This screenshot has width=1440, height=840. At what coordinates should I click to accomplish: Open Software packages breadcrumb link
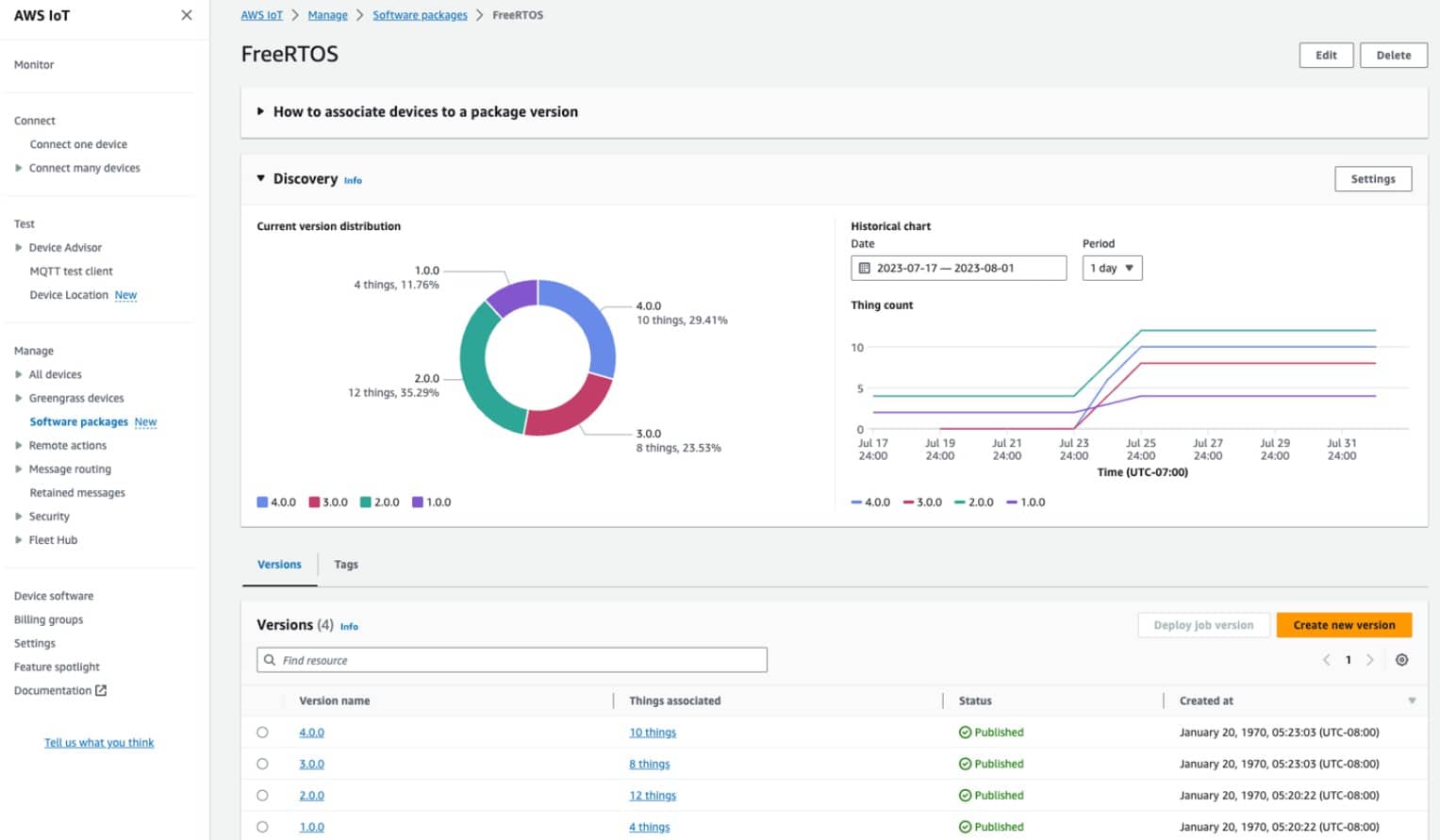click(420, 15)
